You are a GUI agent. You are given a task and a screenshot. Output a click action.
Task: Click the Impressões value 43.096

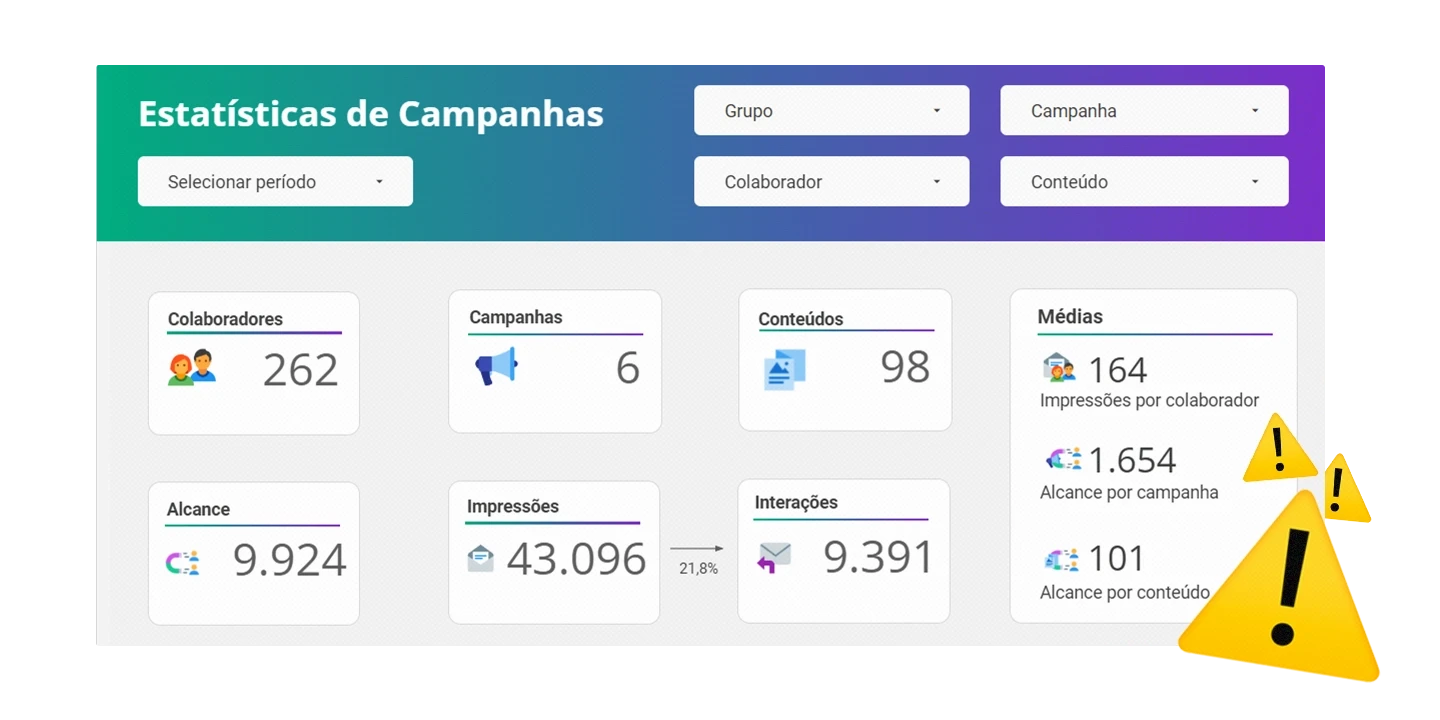[576, 559]
